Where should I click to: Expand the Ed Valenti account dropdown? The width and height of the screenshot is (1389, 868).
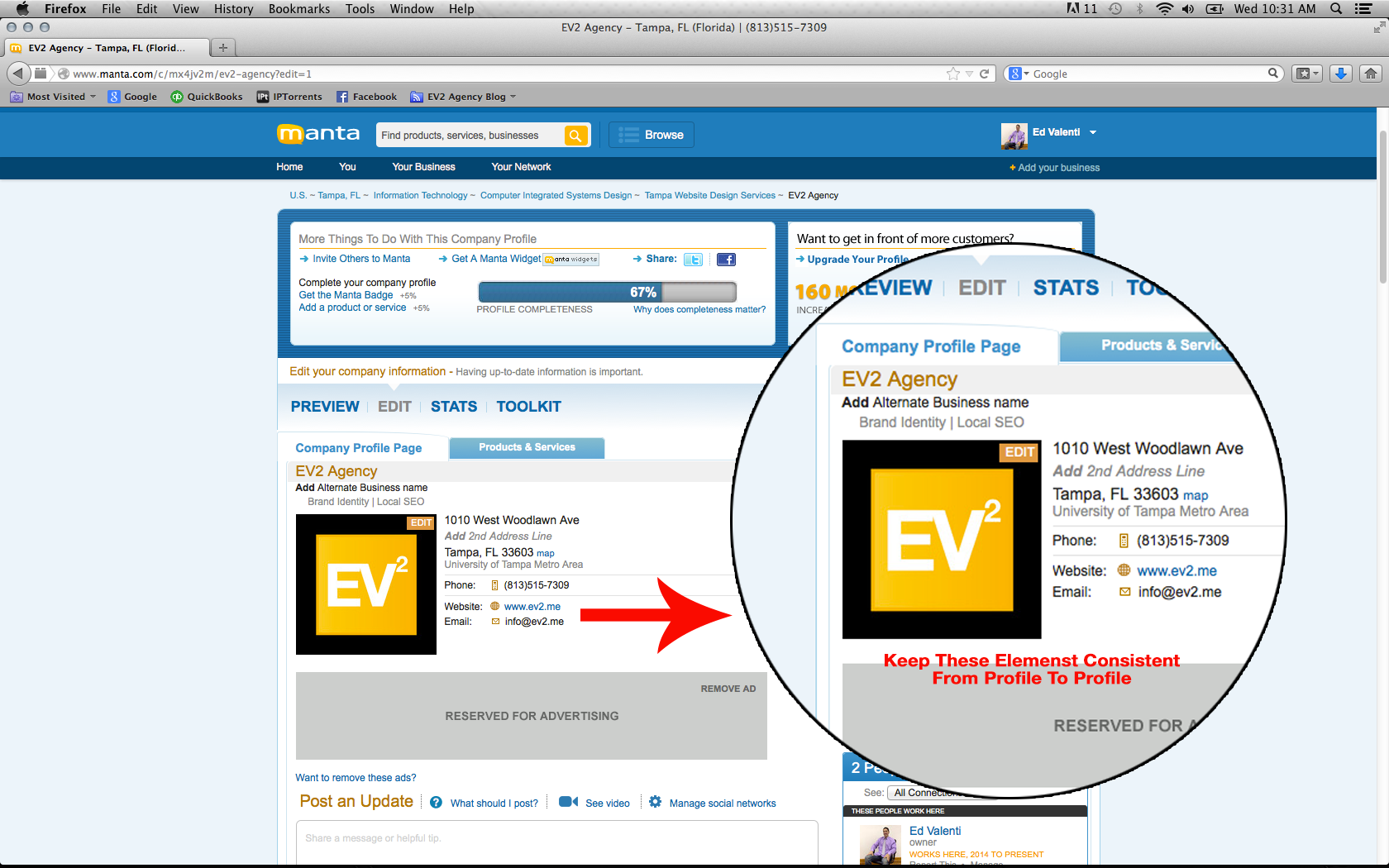[1092, 132]
